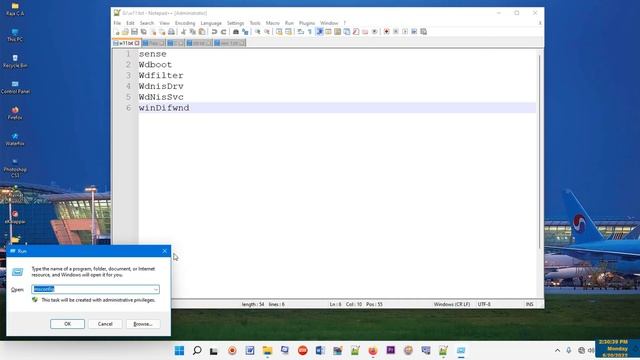
Task: Undo last edit in Notepad++ toolbar
Action: click(214, 32)
